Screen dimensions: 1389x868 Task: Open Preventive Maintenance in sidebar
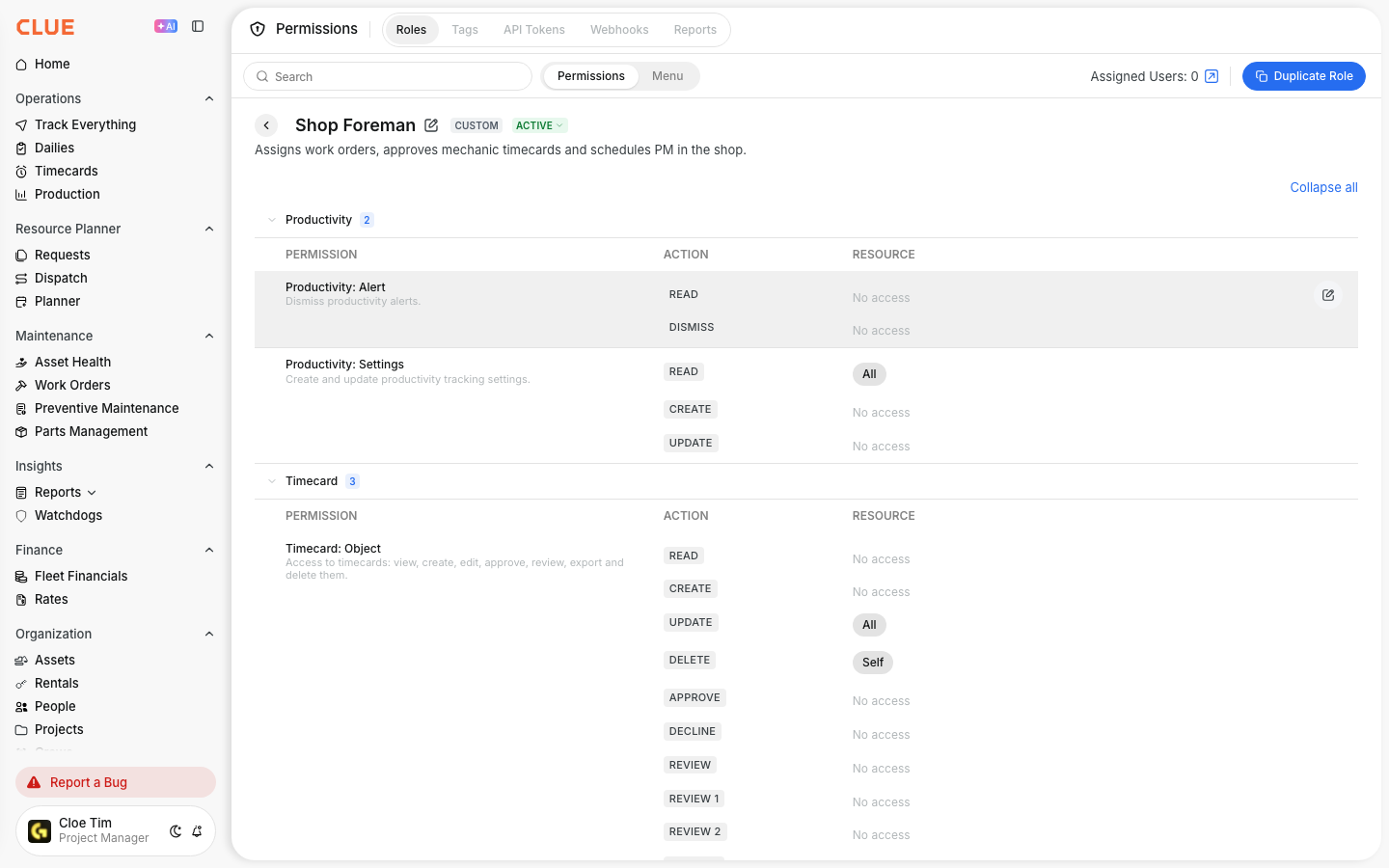coord(106,408)
